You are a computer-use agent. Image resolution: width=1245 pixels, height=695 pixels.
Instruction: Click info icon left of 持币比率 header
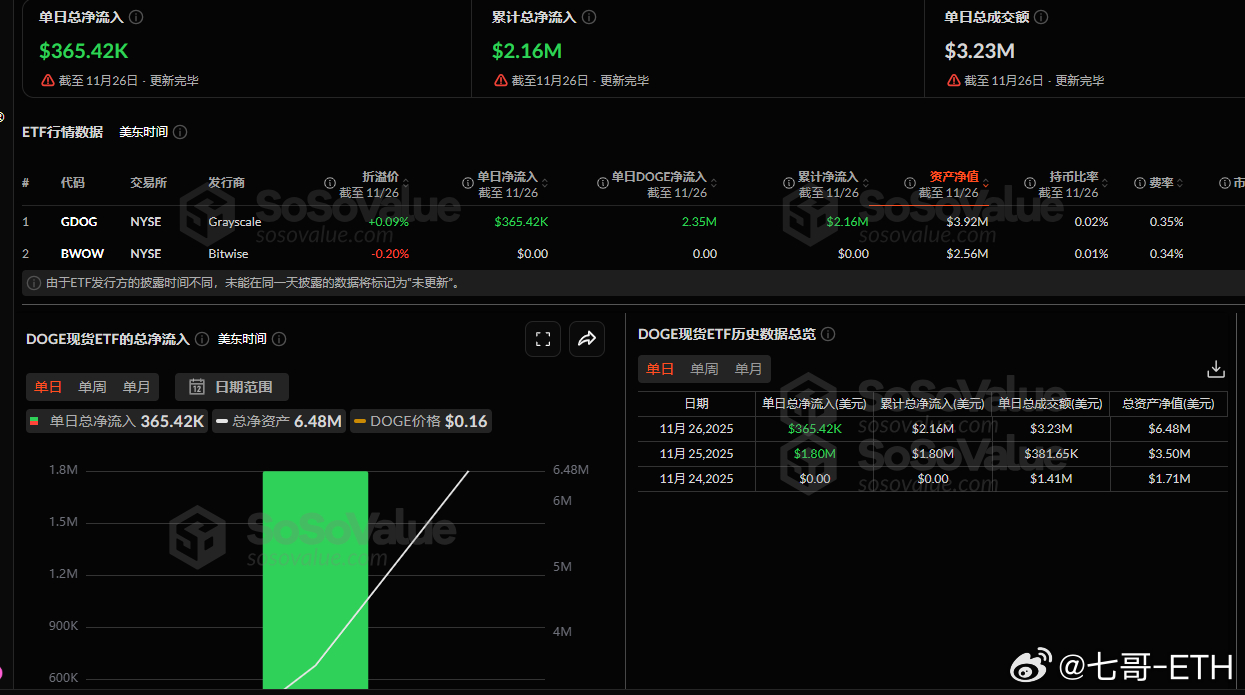[x=1030, y=183]
